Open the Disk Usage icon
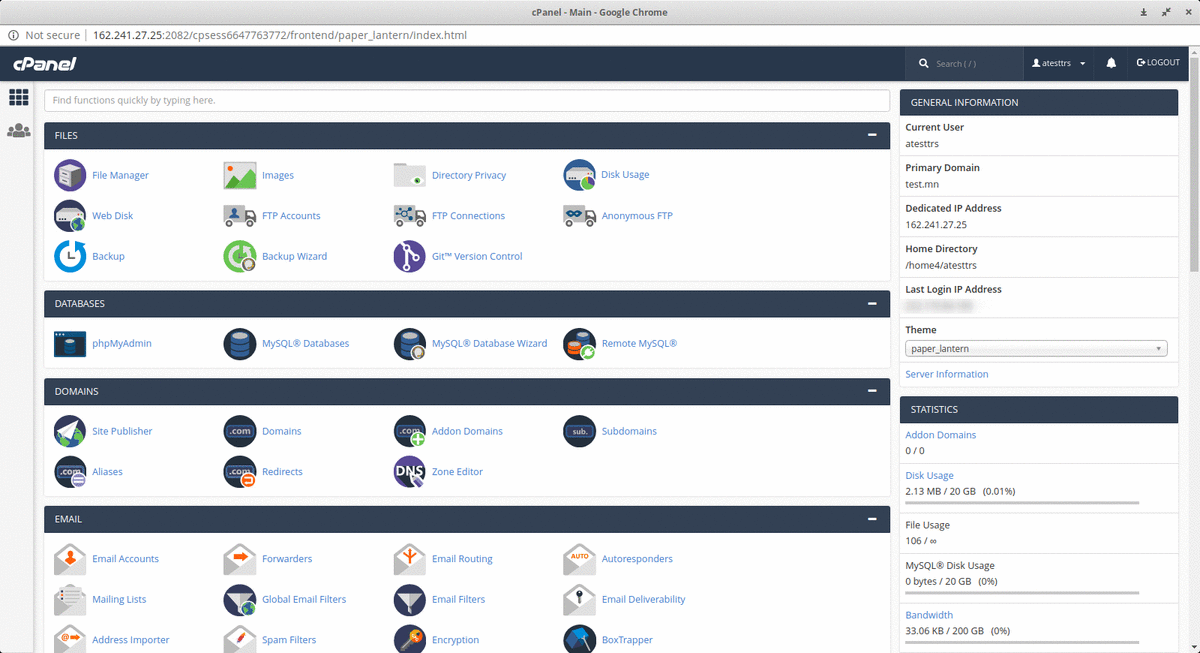This screenshot has height=653, width=1200. [580, 175]
